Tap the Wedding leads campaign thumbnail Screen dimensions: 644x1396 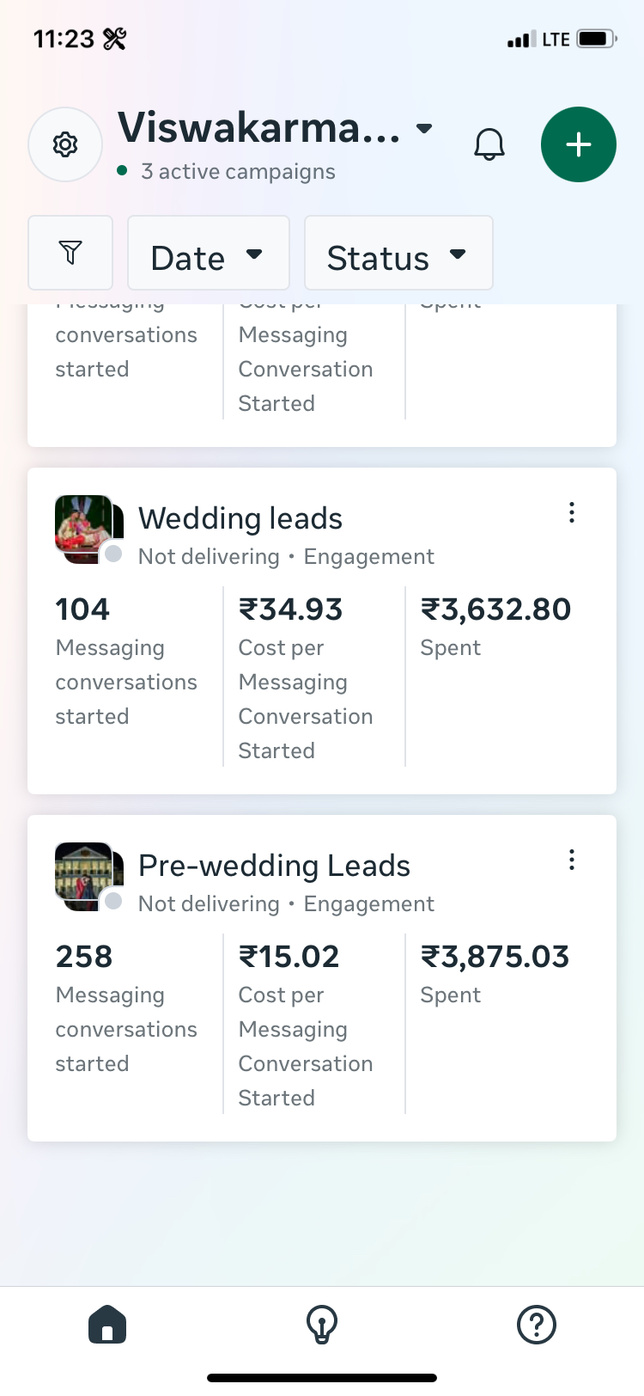[x=88, y=530]
